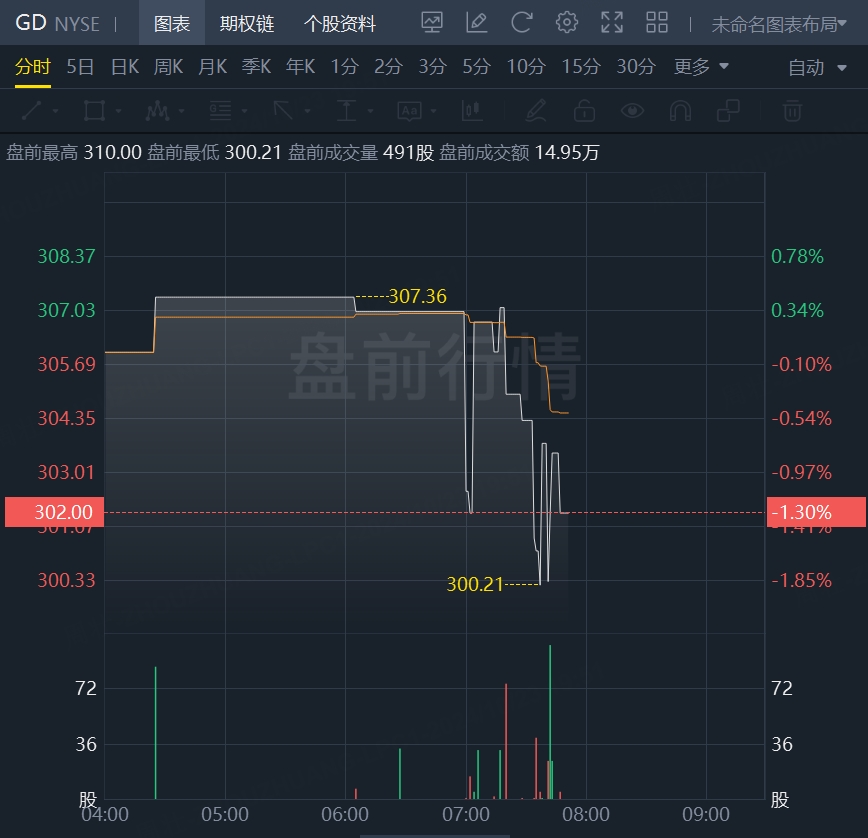
Task: Expand chart to fullscreen
Action: tap(612, 23)
